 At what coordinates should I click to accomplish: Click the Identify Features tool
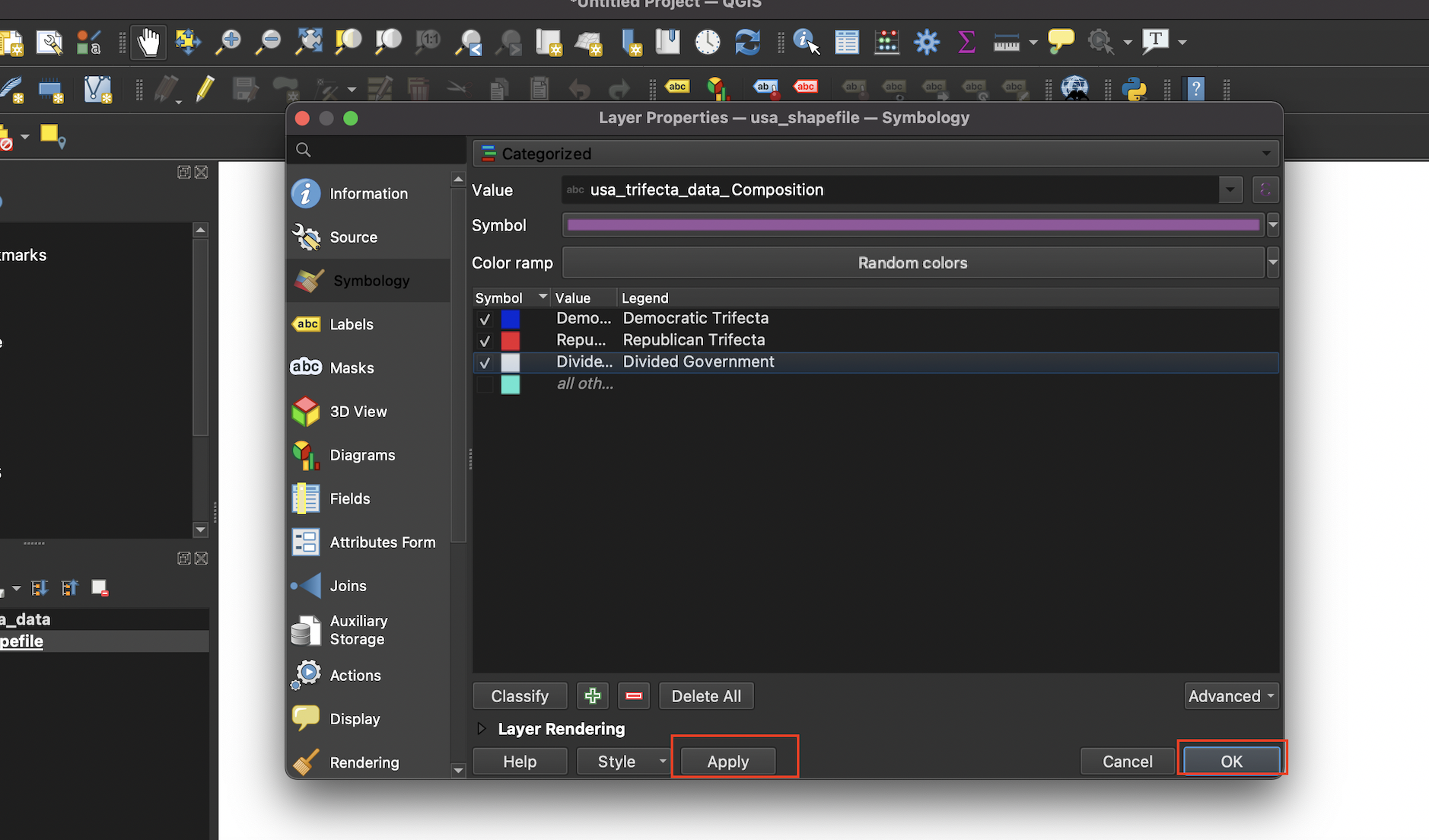806,42
